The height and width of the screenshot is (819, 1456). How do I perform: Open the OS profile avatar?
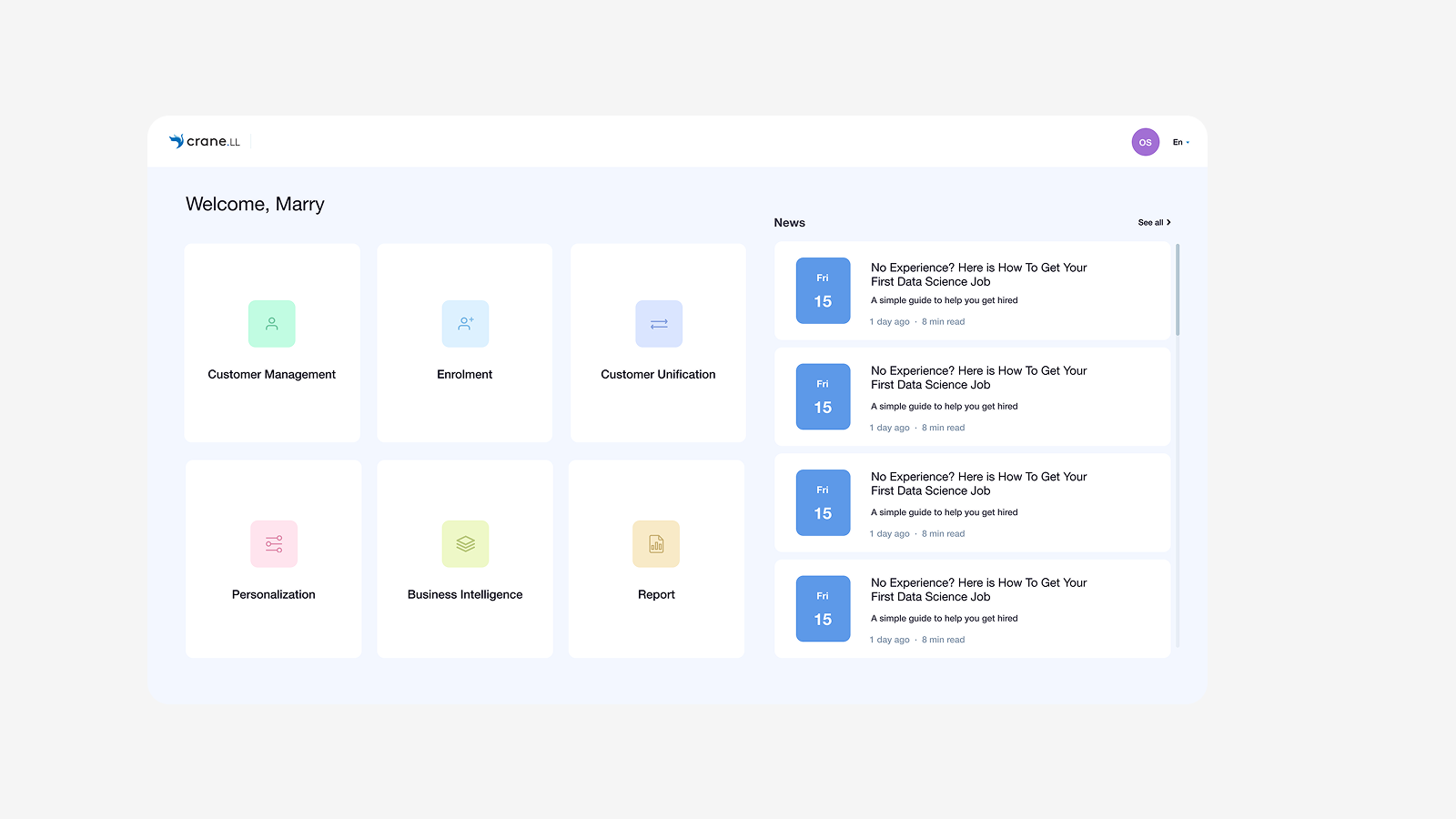pos(1145,142)
